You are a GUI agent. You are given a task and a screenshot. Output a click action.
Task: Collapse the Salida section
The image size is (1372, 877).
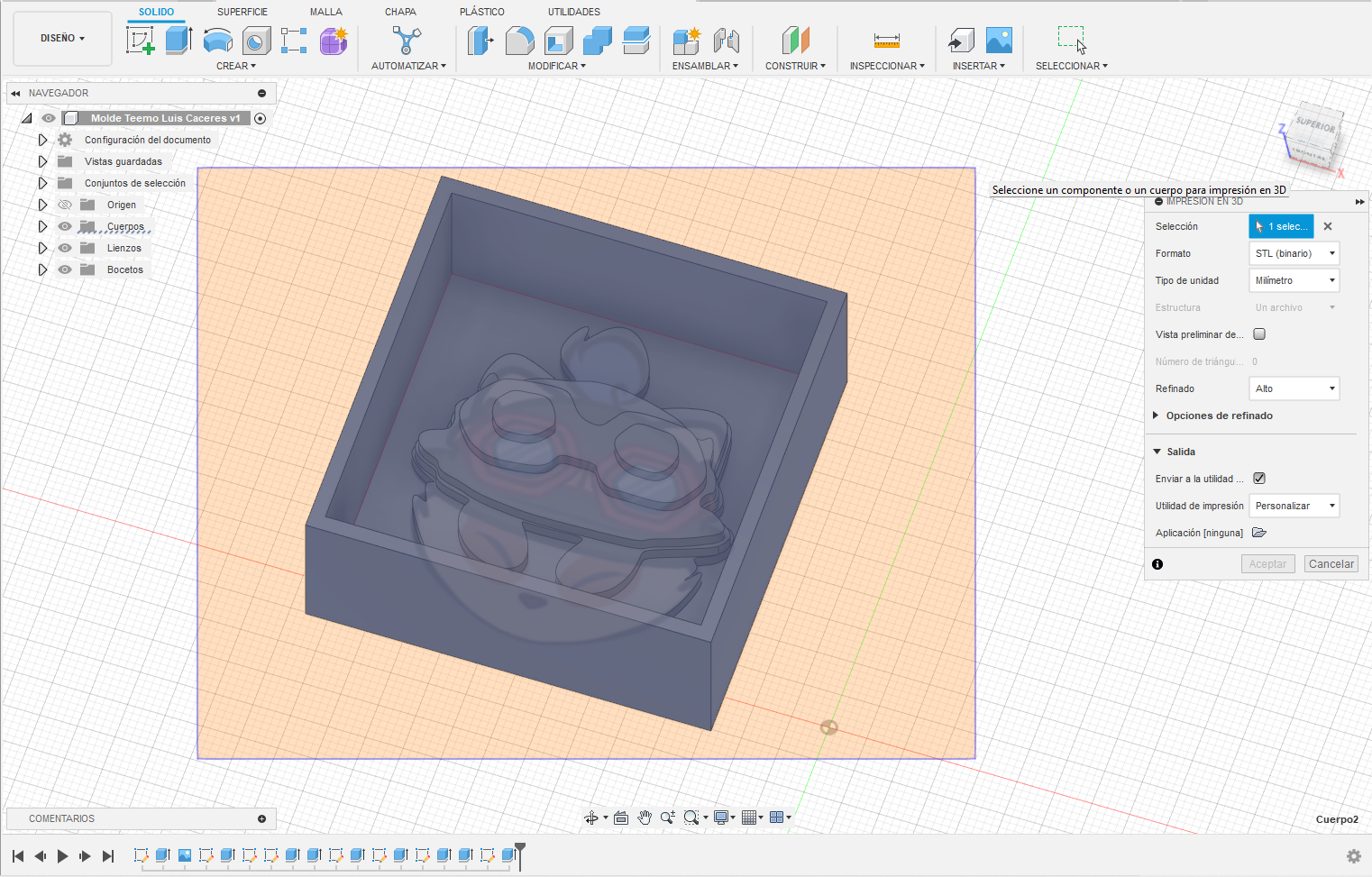click(x=1157, y=452)
